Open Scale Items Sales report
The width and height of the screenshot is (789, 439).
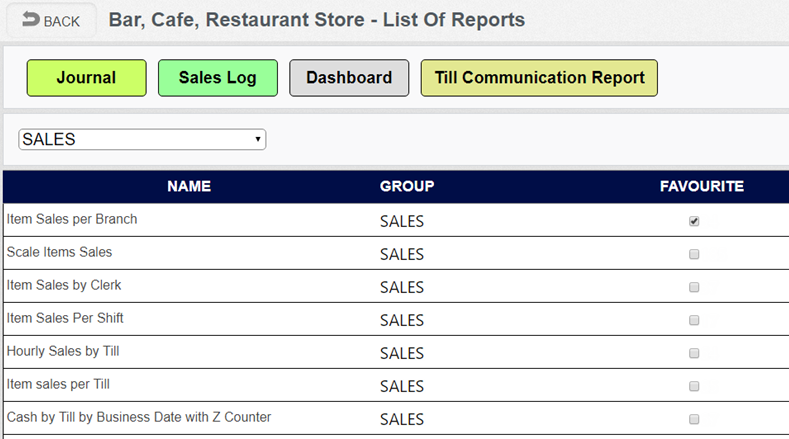point(59,252)
